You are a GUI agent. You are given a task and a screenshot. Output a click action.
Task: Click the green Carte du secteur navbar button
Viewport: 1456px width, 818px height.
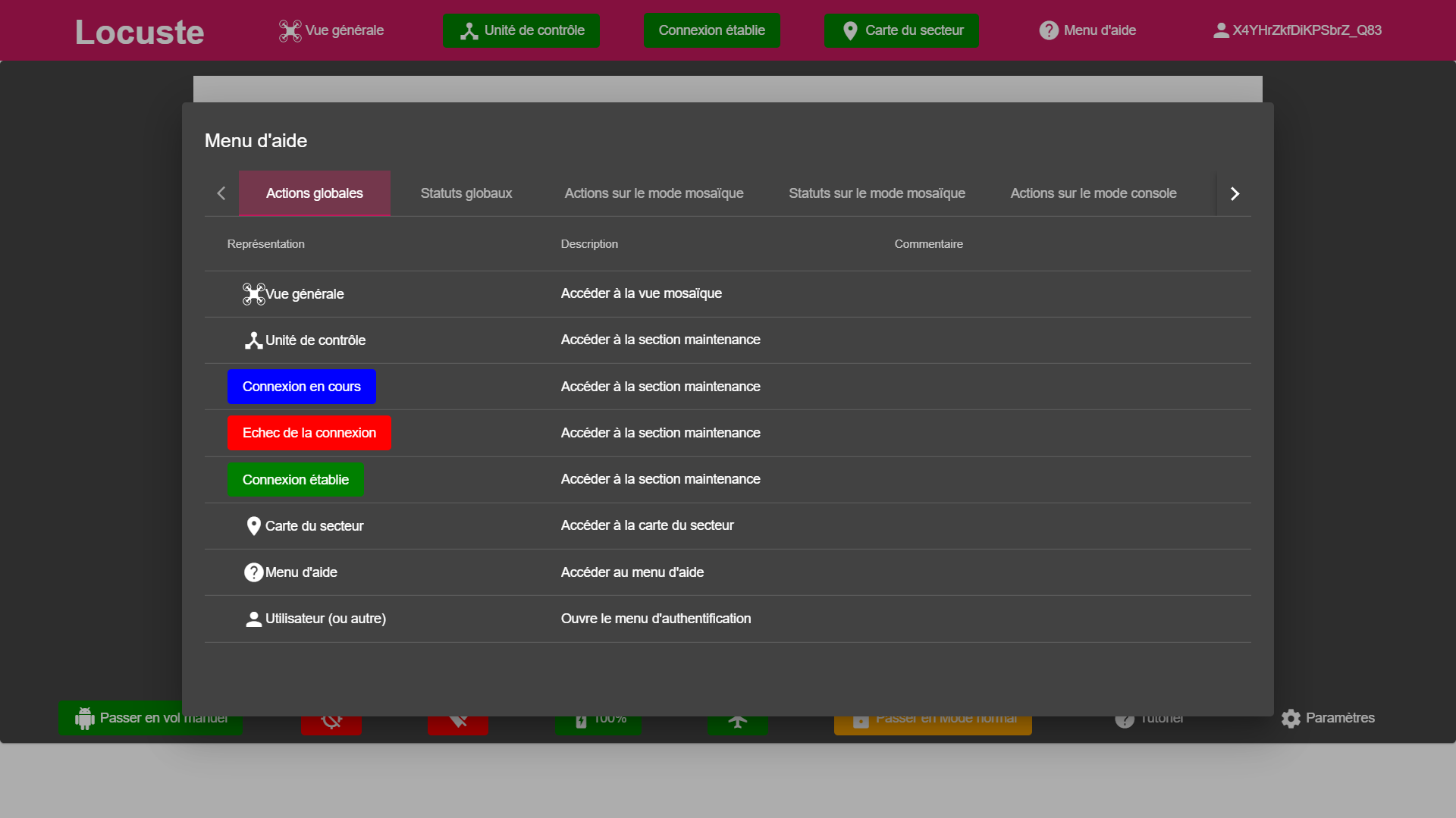pyautogui.click(x=902, y=30)
